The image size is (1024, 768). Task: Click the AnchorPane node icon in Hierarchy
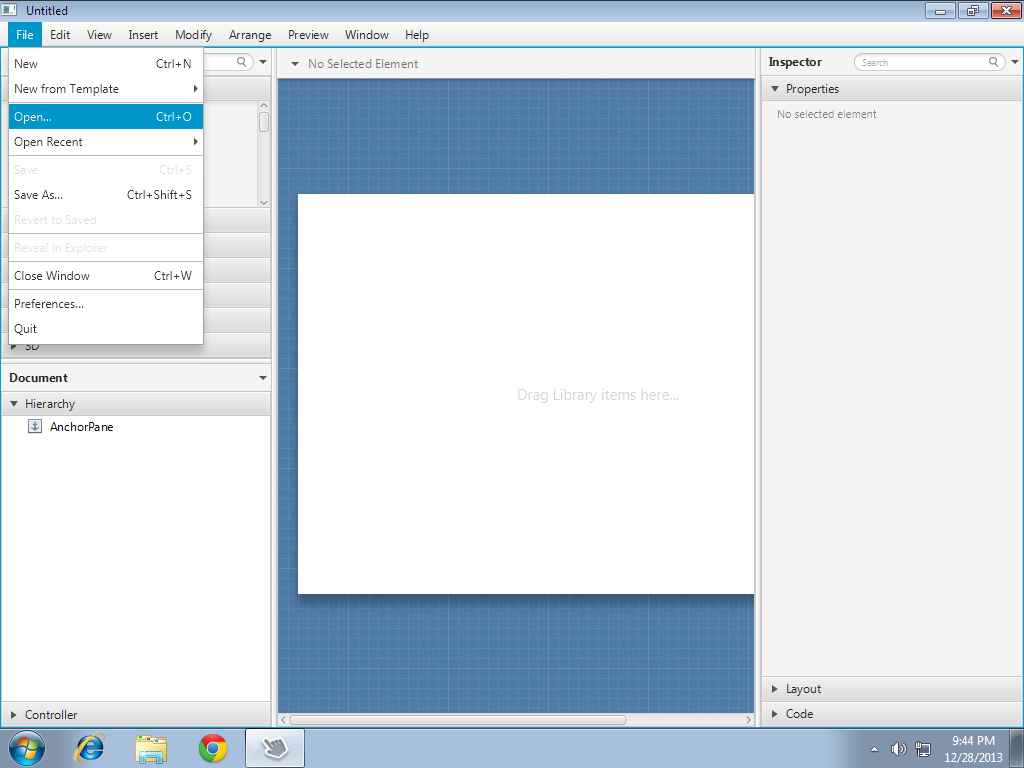pyautogui.click(x=36, y=427)
